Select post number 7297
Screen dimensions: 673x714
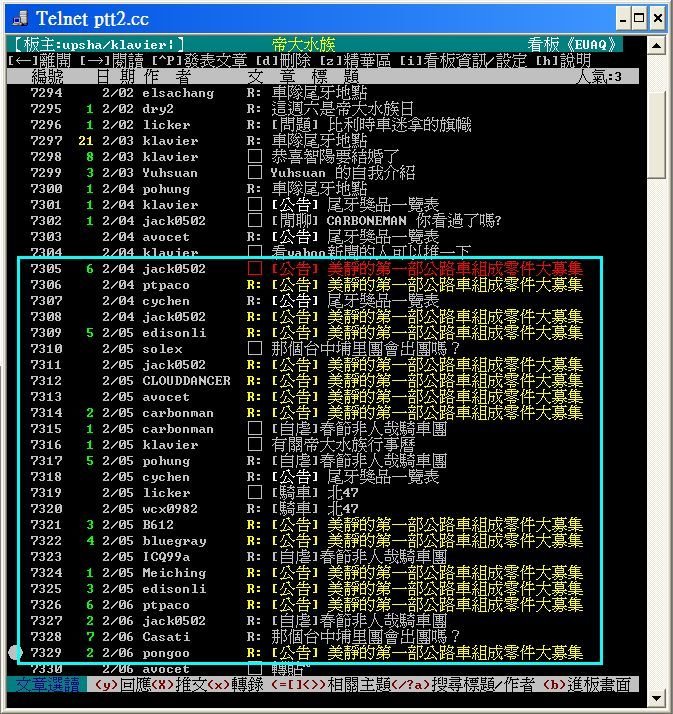click(46, 141)
